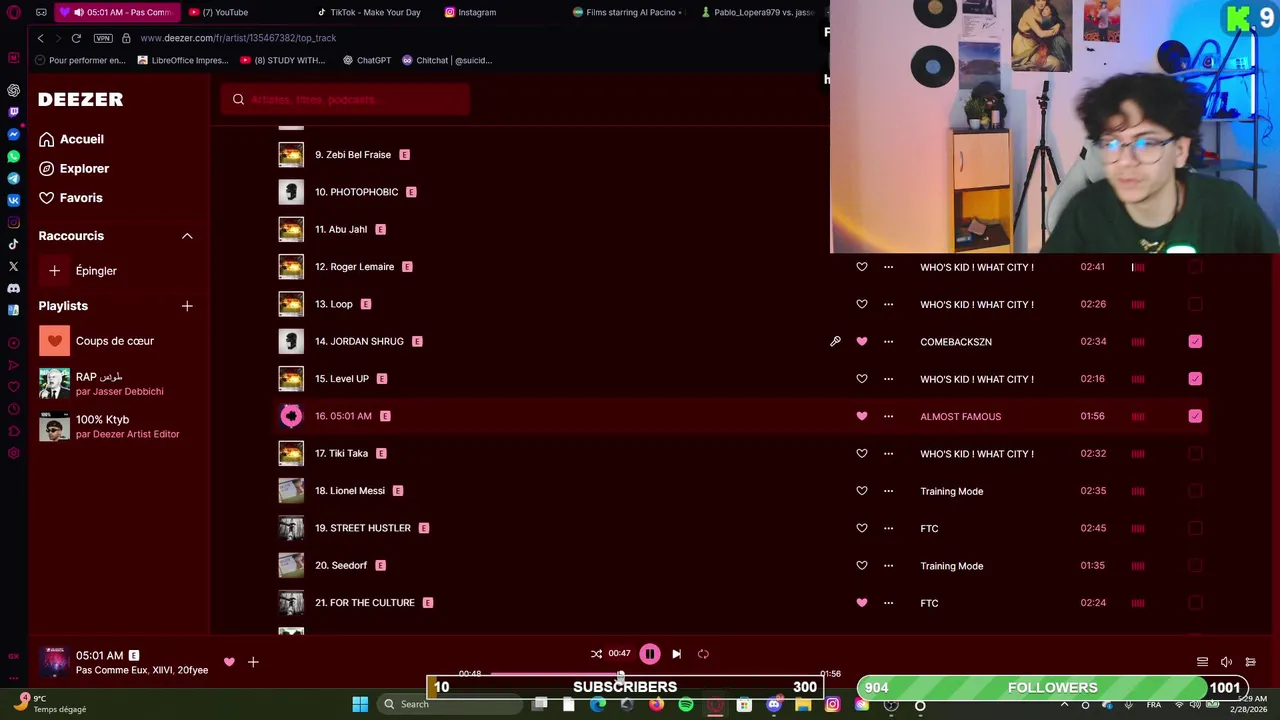The image size is (1280, 720).
Task: Open the Accueil home page
Action: [71, 139]
